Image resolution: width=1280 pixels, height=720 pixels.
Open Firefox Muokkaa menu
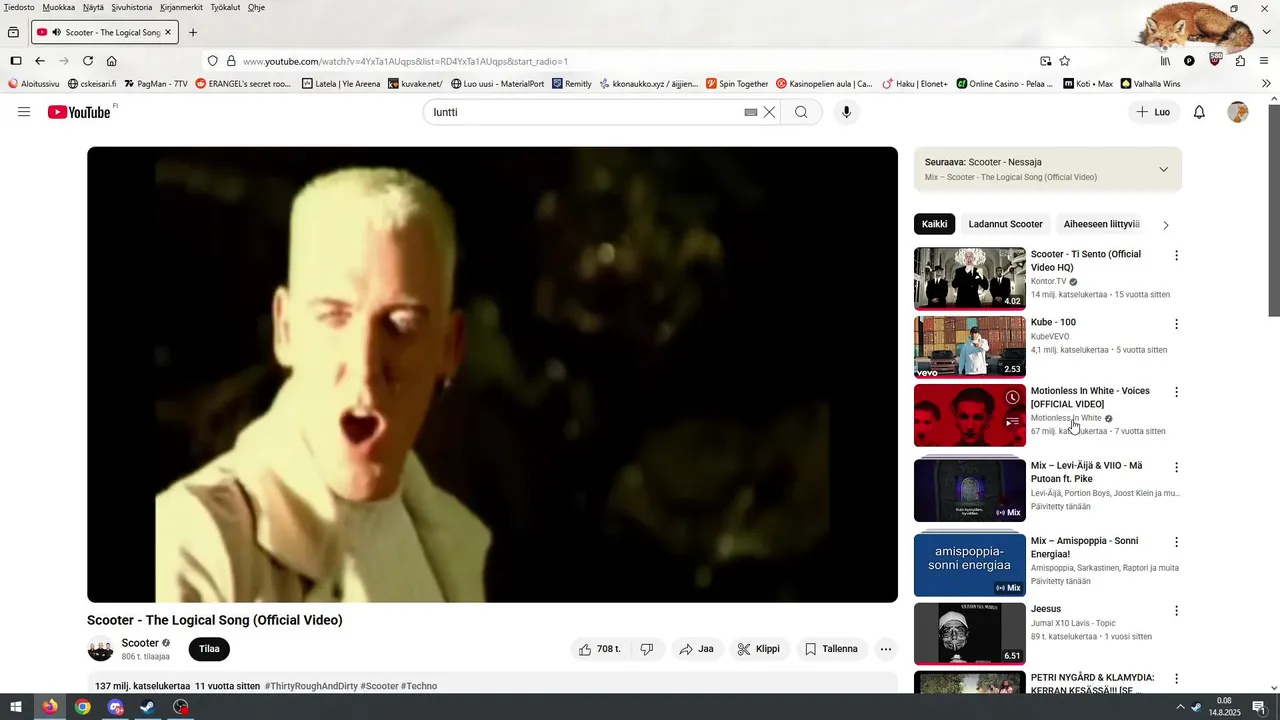(59, 7)
